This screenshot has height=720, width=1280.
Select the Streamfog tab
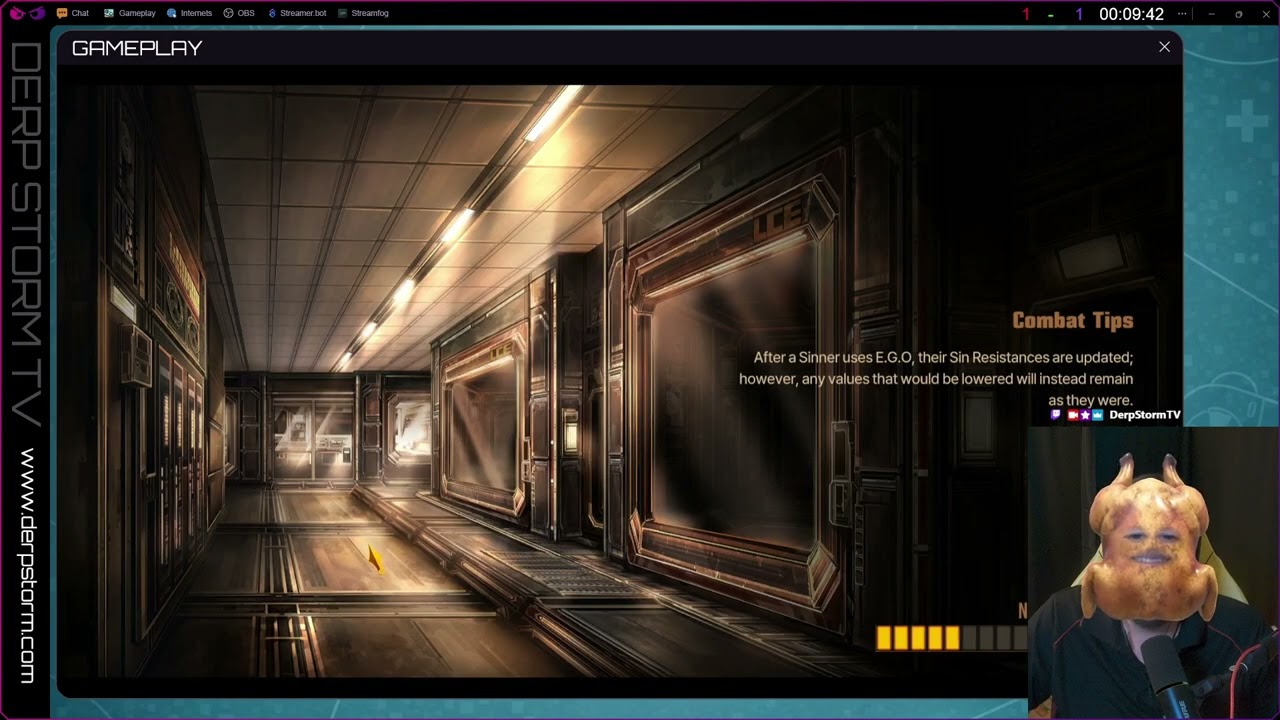pyautogui.click(x=363, y=13)
